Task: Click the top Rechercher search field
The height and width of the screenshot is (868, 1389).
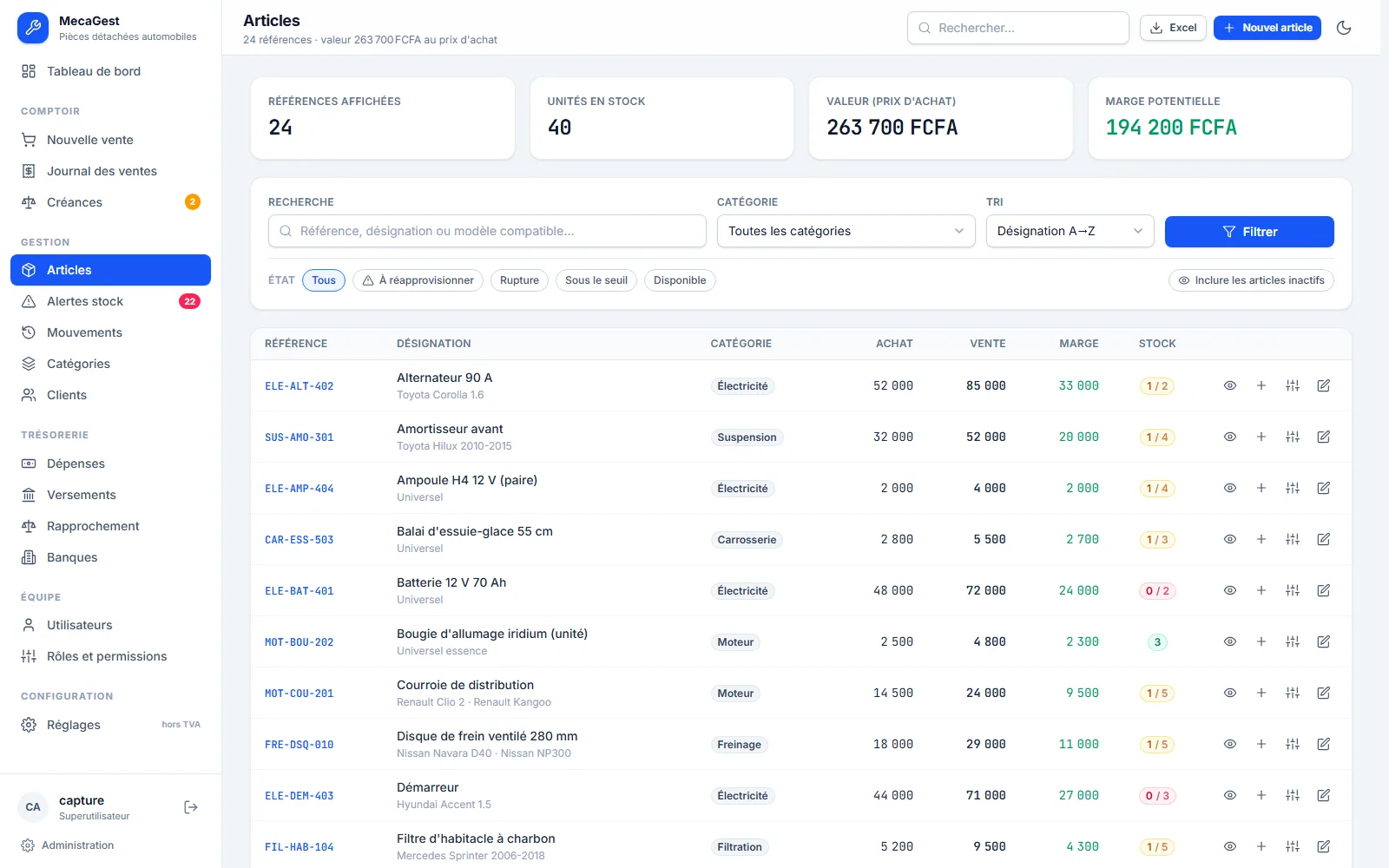Action: click(x=1018, y=28)
